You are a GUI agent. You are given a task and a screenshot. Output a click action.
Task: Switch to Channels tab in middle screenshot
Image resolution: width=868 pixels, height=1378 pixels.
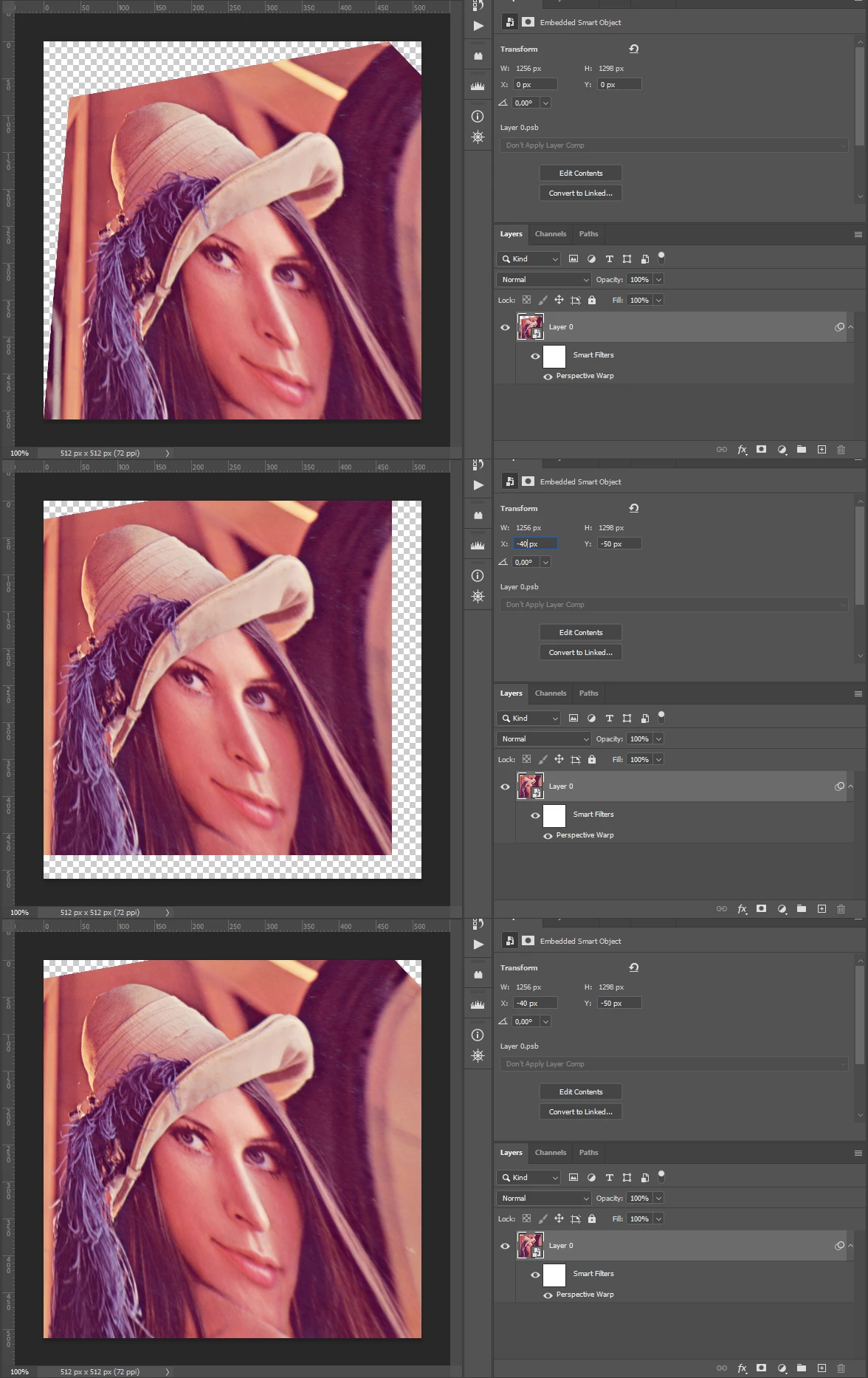tap(551, 693)
